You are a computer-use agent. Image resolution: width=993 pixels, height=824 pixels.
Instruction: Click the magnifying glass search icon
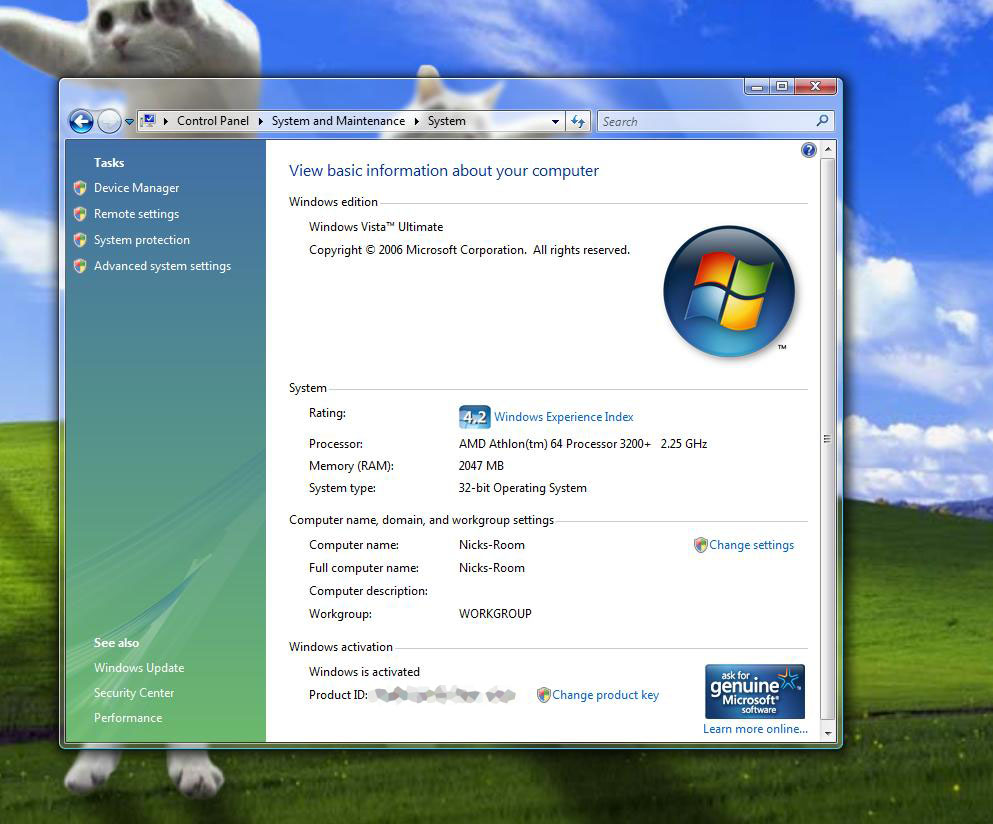click(822, 120)
